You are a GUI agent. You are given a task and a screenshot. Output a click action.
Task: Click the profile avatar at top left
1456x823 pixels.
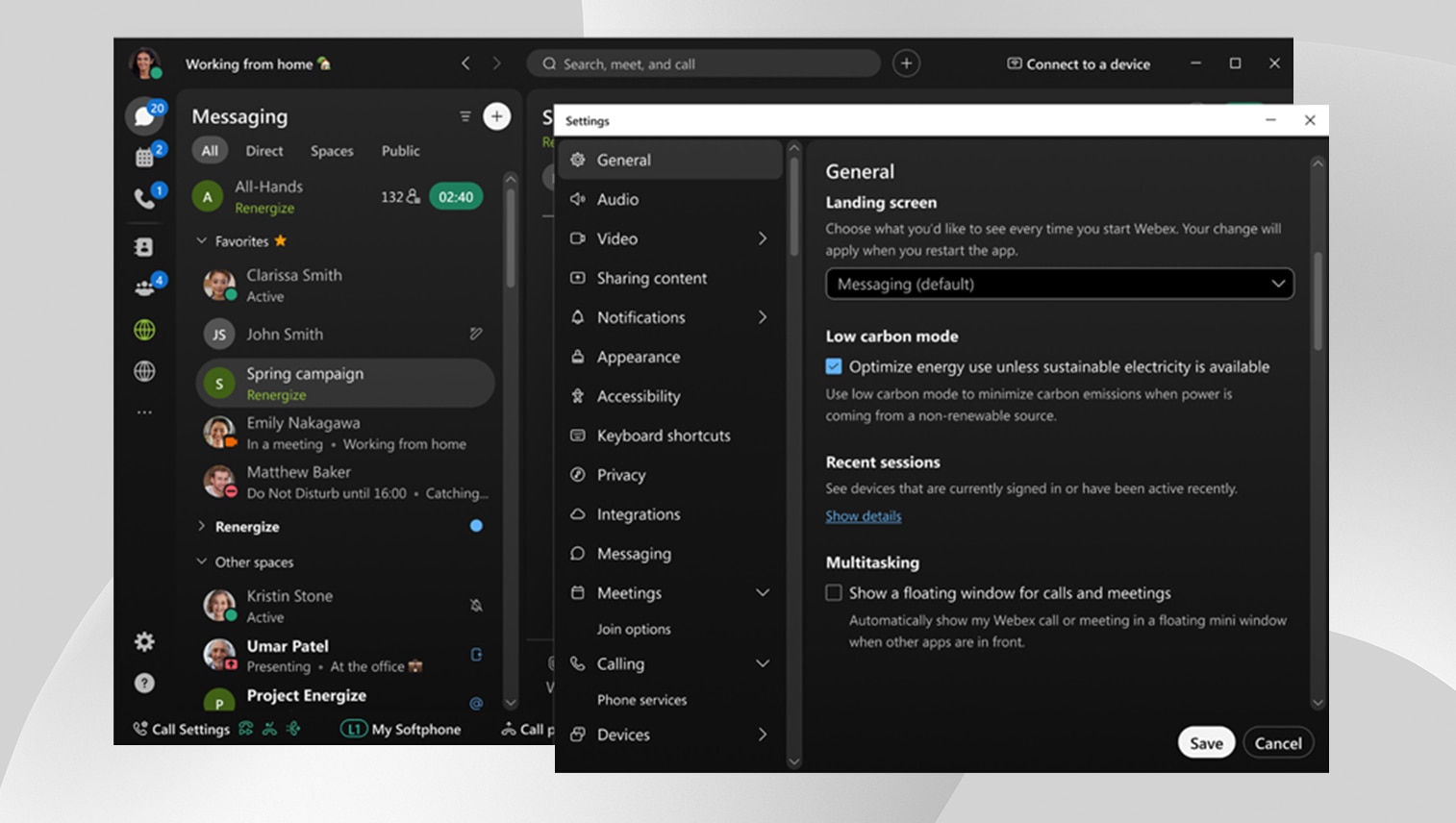[144, 63]
